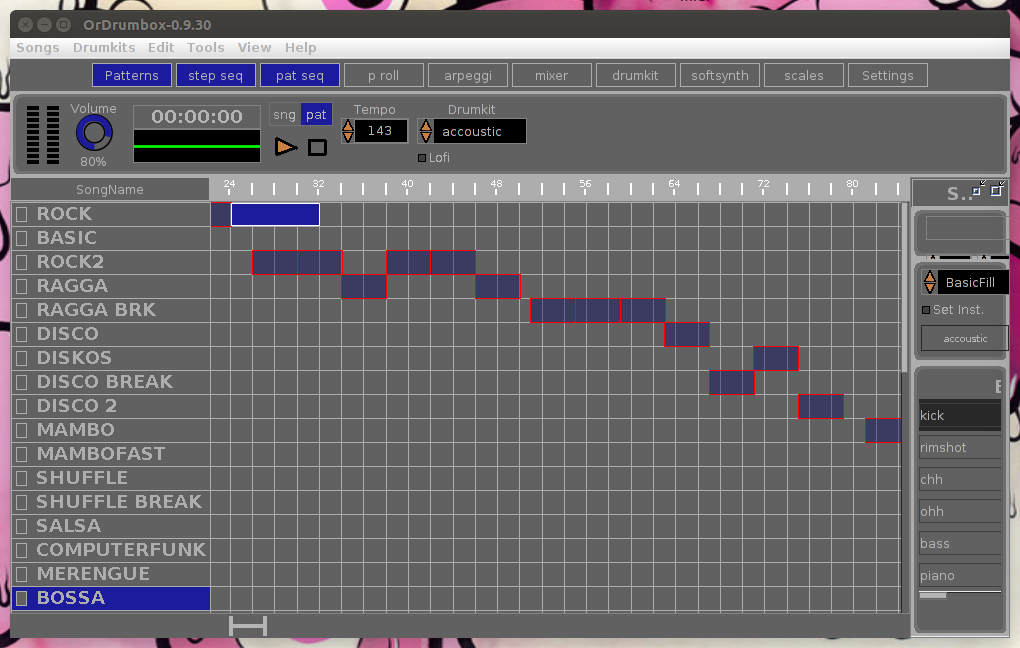Open the accoustic drumkit dropdown field
Image resolution: width=1020 pixels, height=648 pixels.
(x=479, y=131)
